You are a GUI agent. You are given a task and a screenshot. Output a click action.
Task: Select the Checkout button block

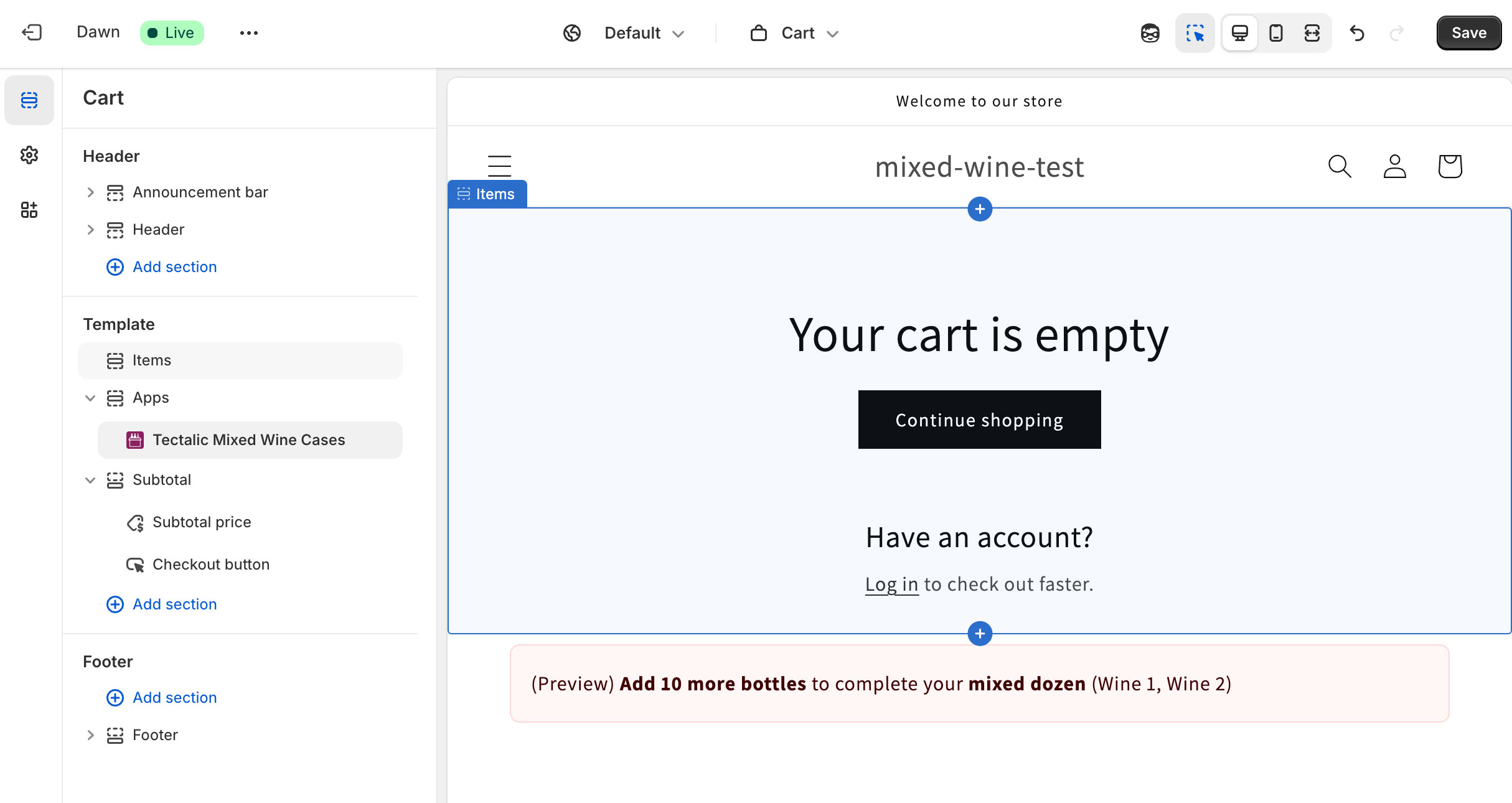(211, 565)
